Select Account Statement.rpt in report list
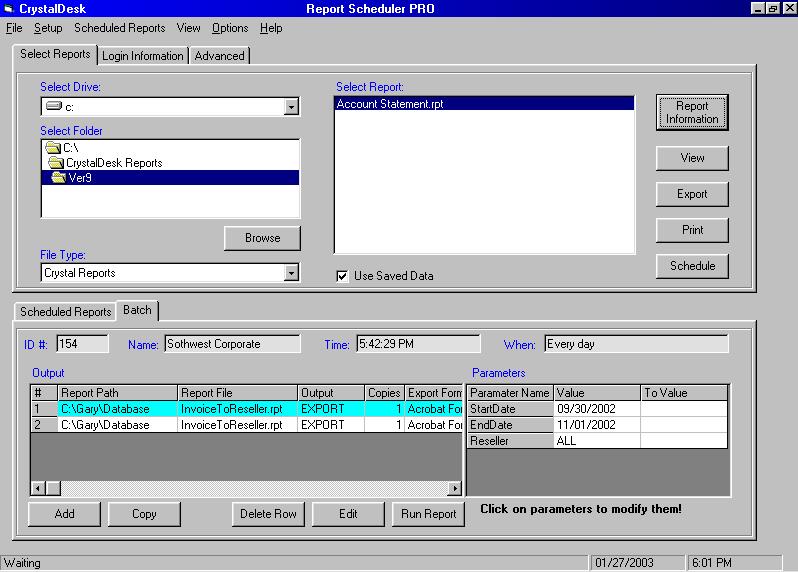Viewport: 798px width, 572px height. pos(390,104)
